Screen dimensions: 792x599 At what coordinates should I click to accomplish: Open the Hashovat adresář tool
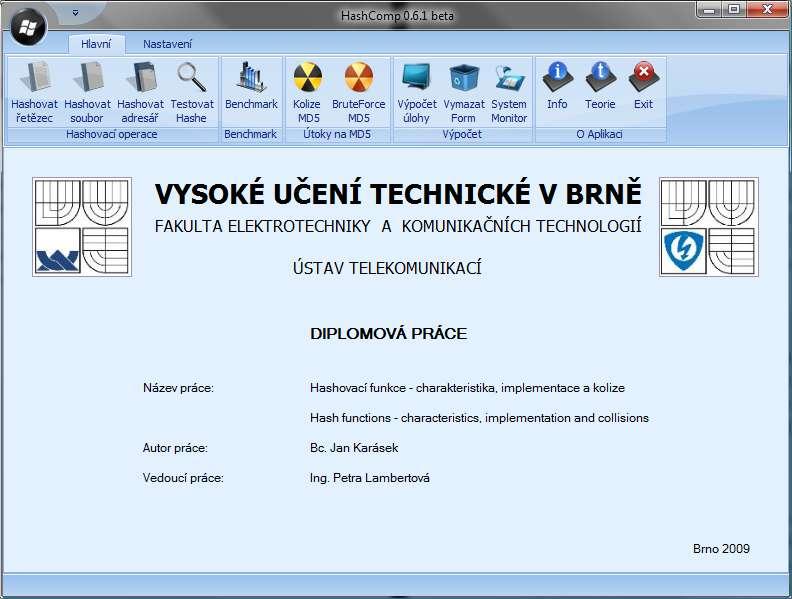point(140,92)
